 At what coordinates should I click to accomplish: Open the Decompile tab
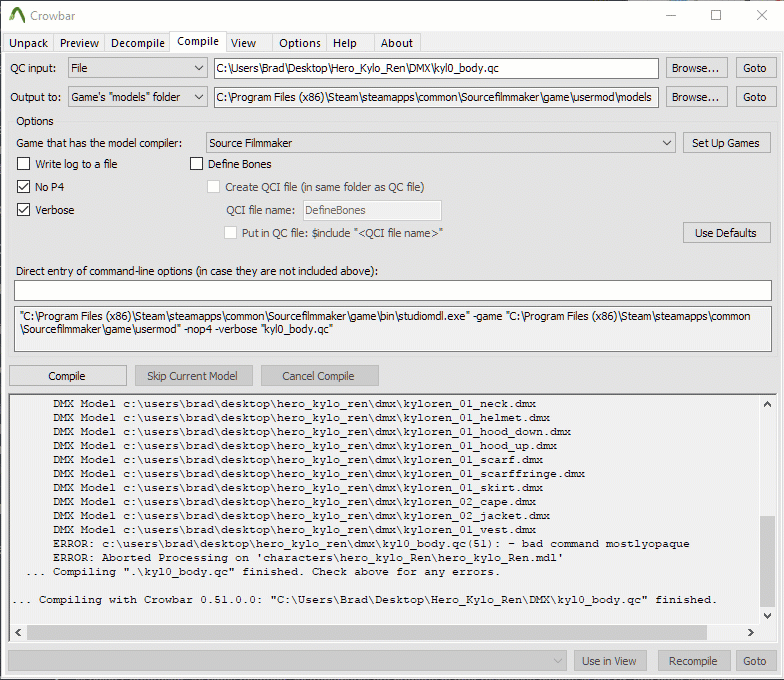pos(138,43)
